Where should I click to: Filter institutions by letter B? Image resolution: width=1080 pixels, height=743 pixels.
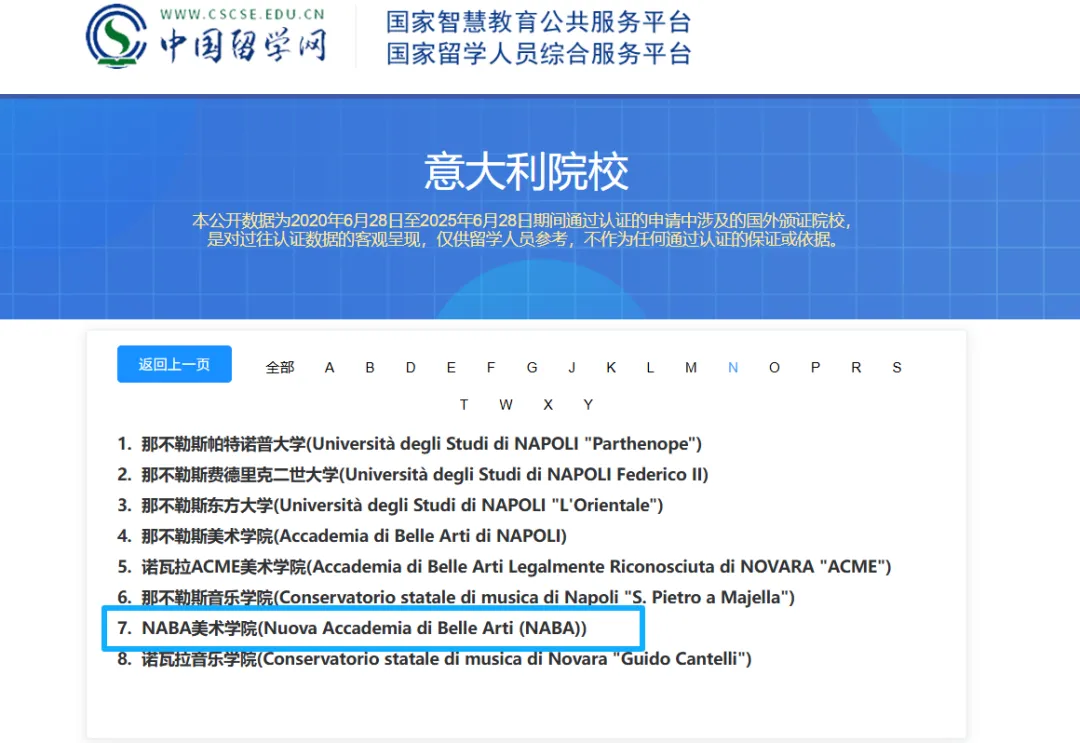point(370,368)
